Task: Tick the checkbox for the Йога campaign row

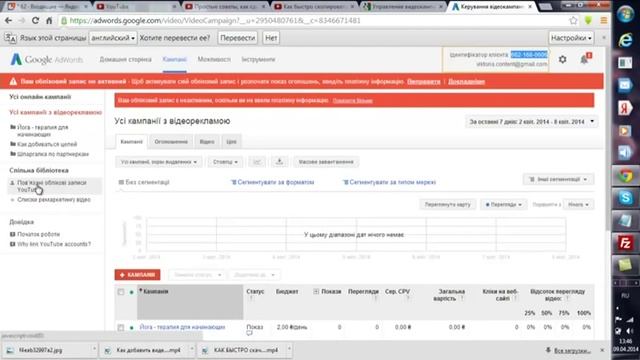Action: pos(121,327)
